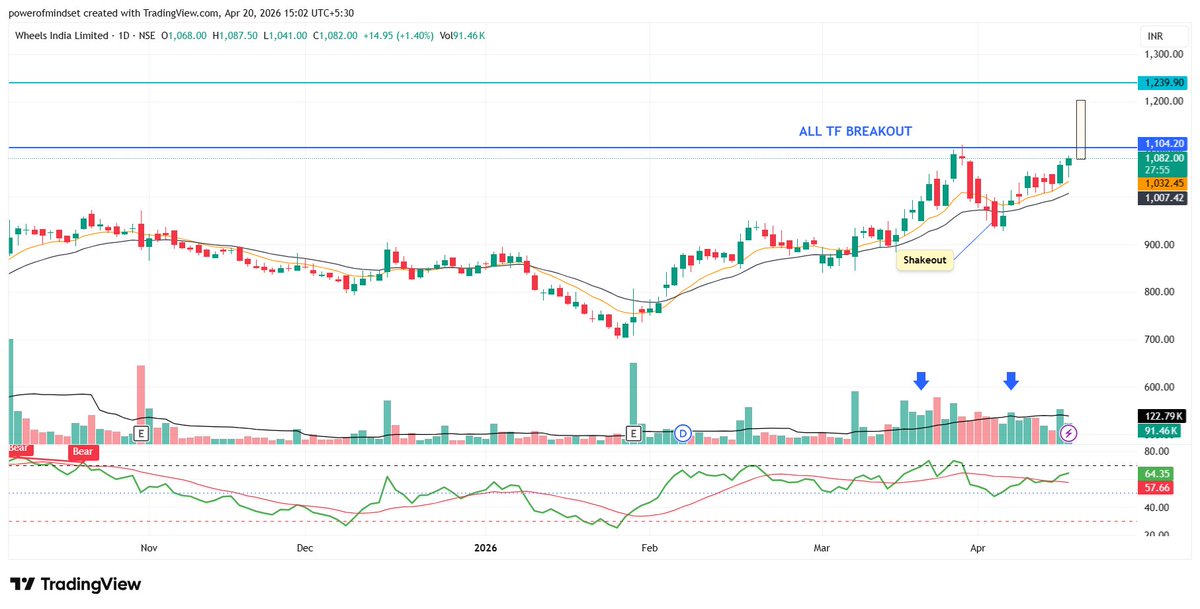Click the Apr date axis label

point(977,548)
